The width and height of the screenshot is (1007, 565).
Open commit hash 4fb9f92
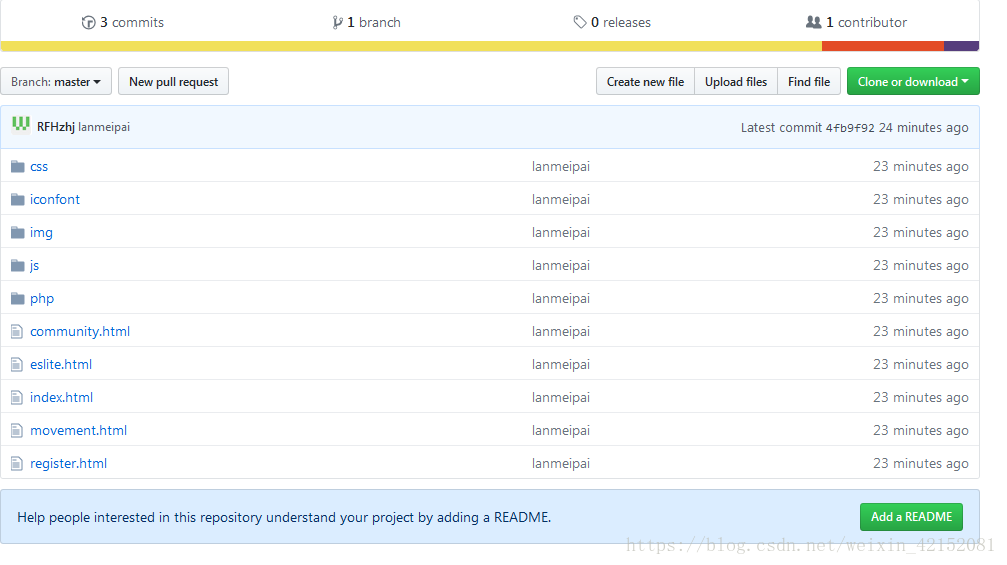tap(850, 128)
